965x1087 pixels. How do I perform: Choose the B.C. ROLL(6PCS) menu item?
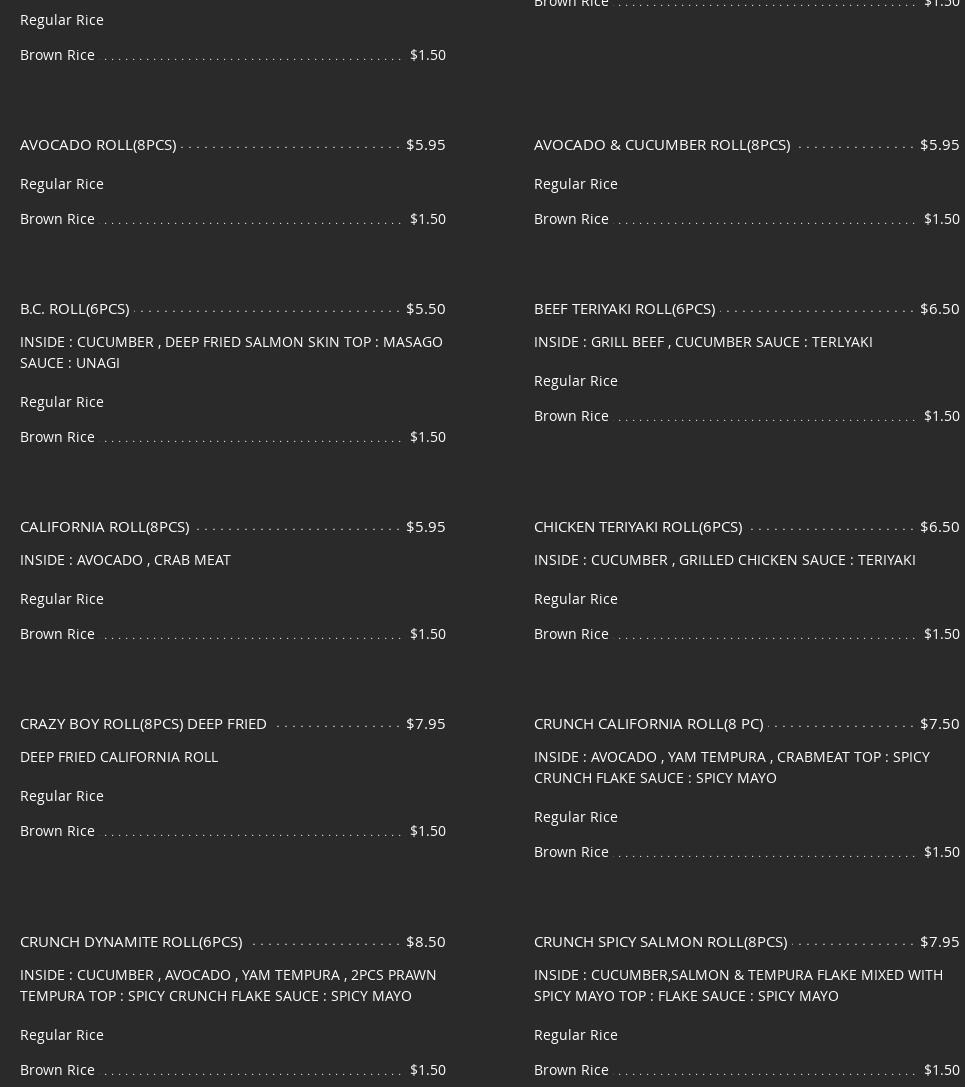75,309
